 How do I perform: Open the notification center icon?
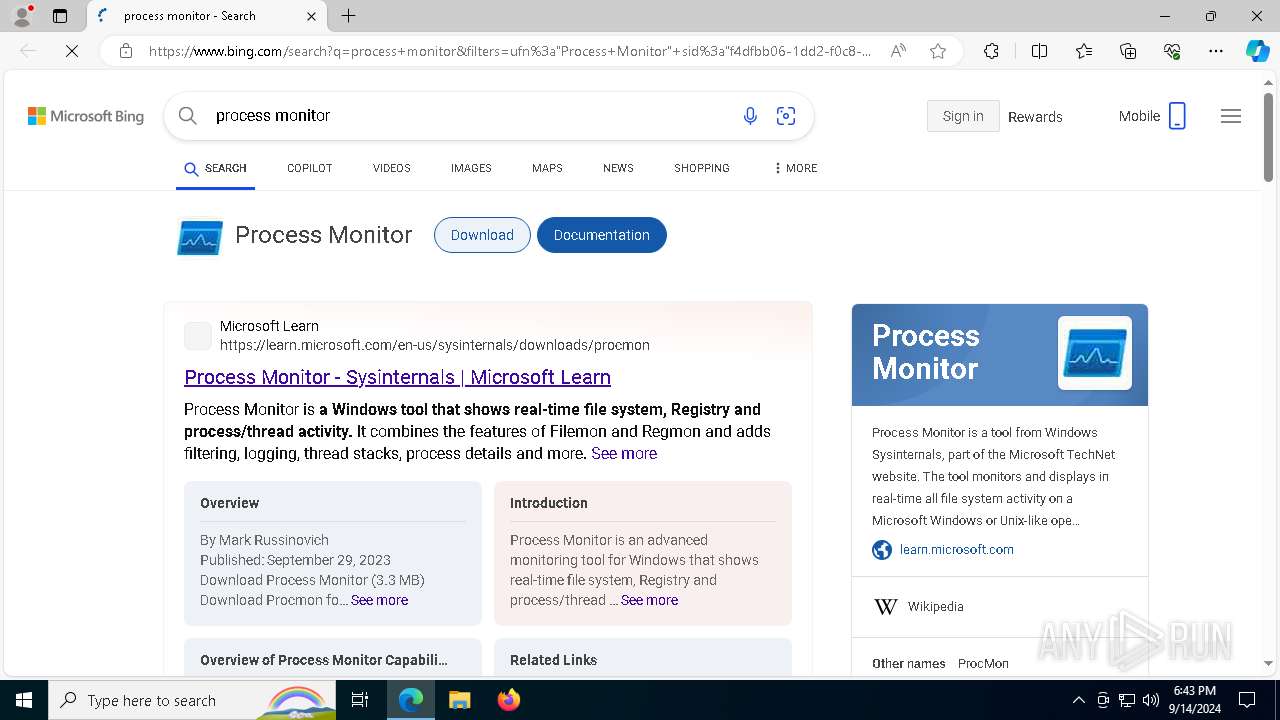pos(1247,700)
